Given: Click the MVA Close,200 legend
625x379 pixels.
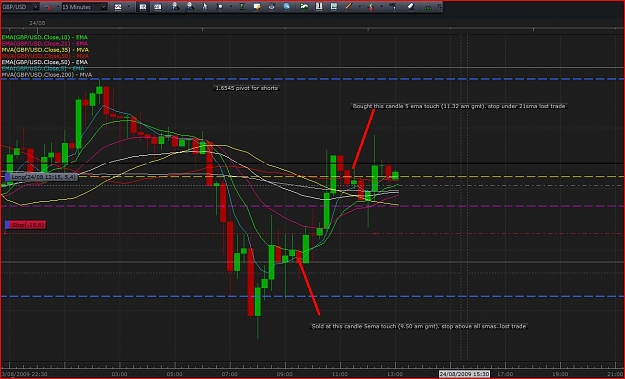Looking at the screenshot, I should pyautogui.click(x=47, y=75).
